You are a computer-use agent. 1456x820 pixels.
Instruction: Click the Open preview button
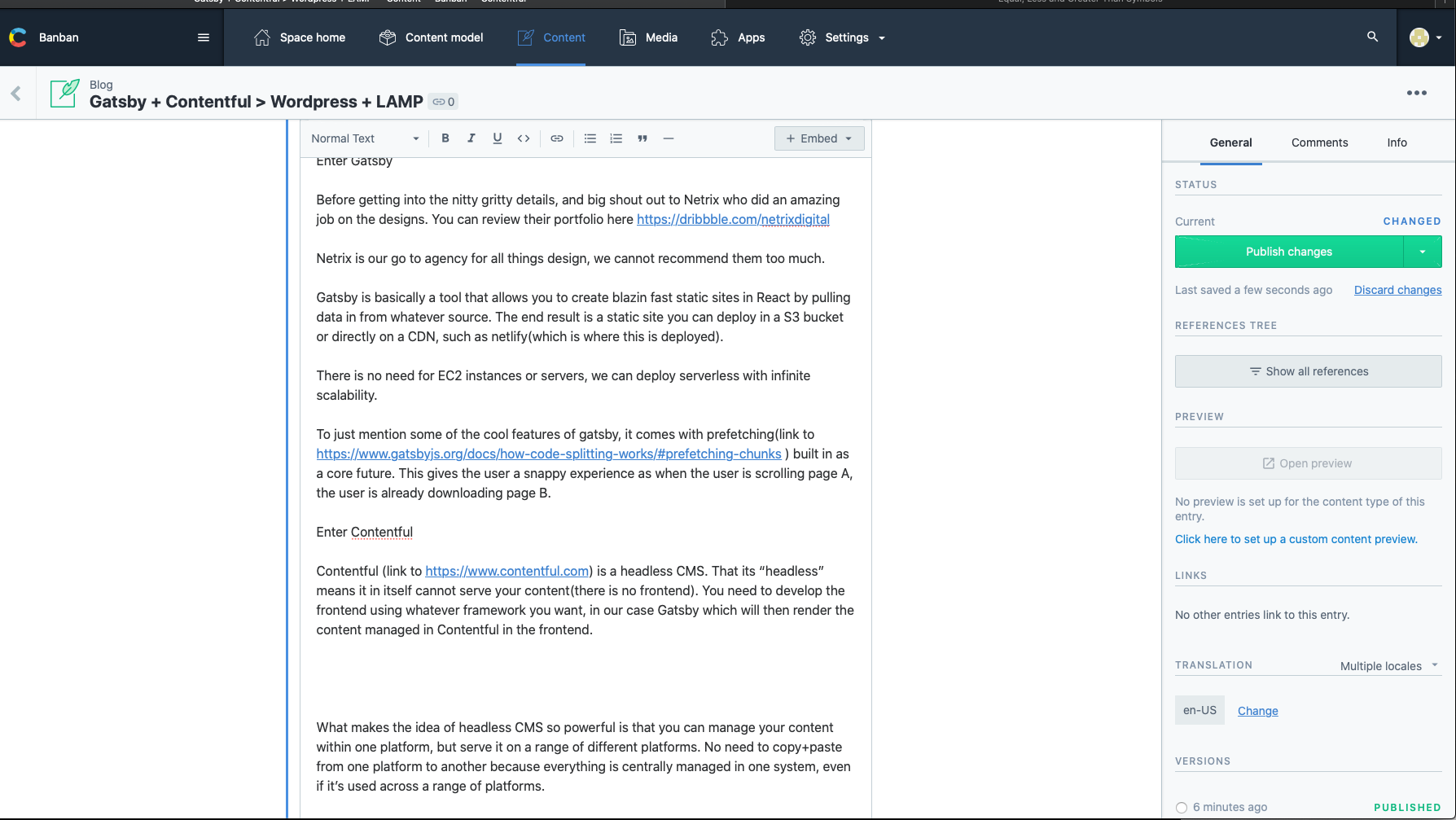click(x=1308, y=463)
